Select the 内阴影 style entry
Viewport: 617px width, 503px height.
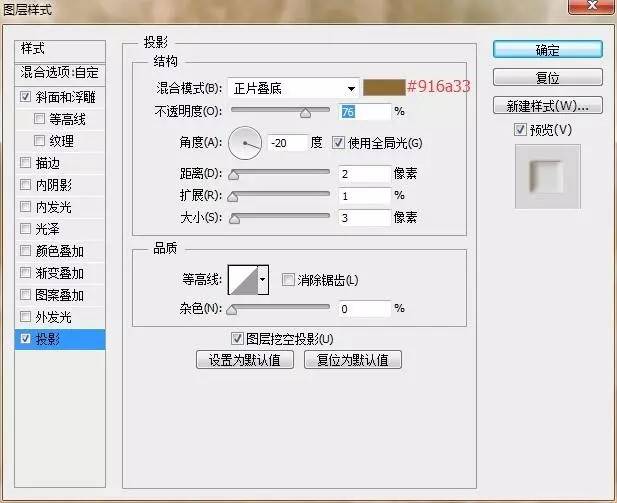coord(53,185)
